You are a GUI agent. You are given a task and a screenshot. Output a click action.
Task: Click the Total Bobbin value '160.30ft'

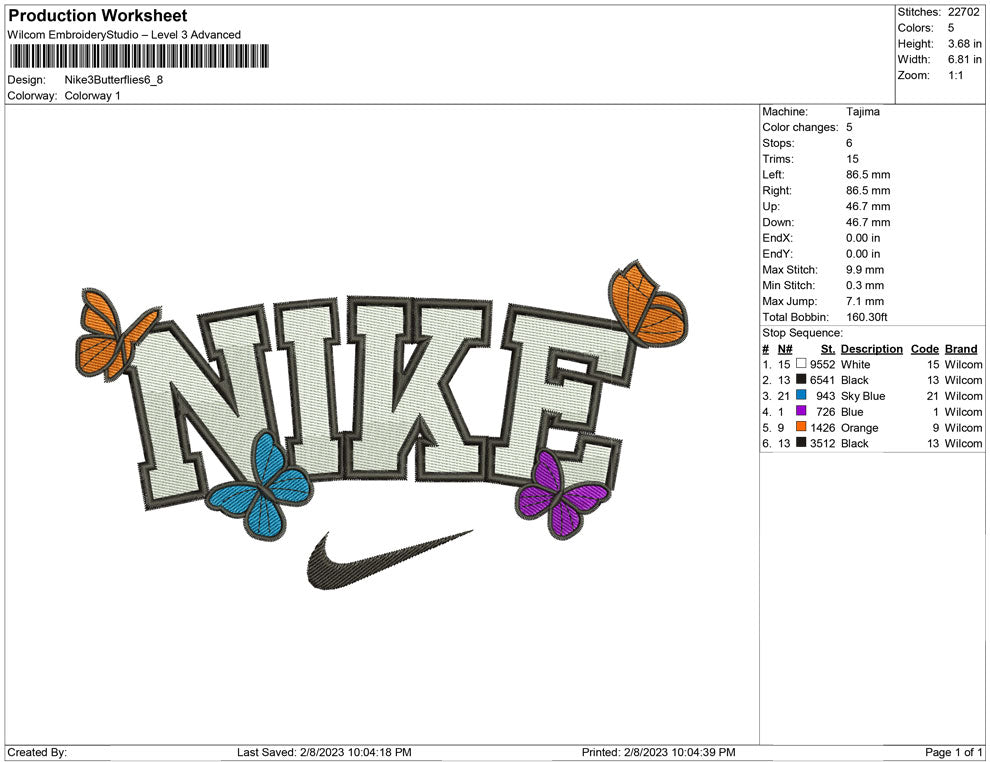click(x=866, y=317)
